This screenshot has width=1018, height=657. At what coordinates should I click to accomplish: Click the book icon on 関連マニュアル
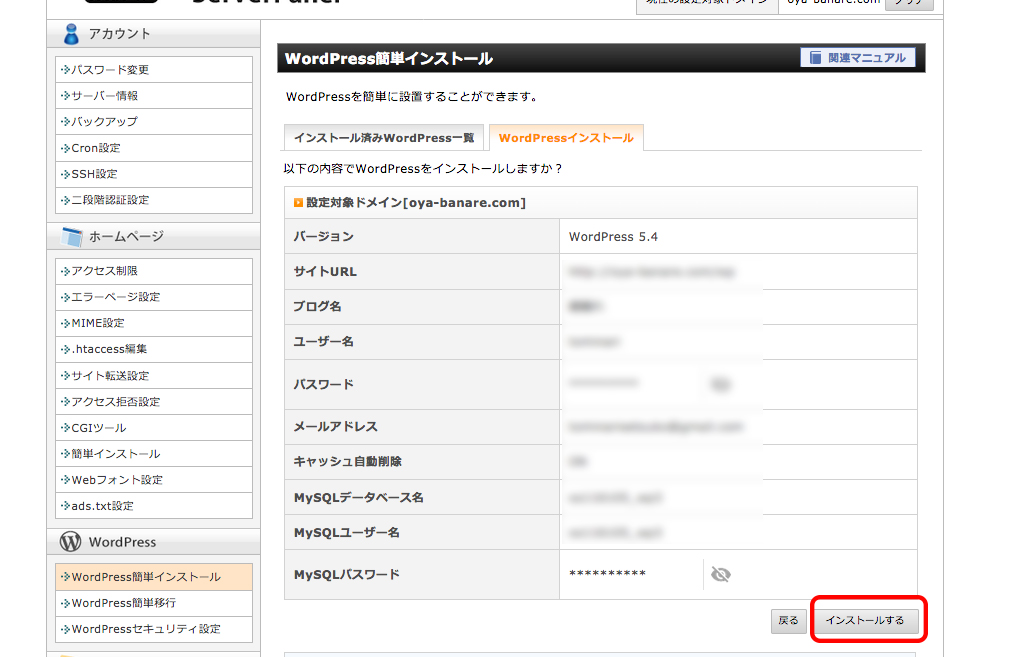(x=815, y=58)
